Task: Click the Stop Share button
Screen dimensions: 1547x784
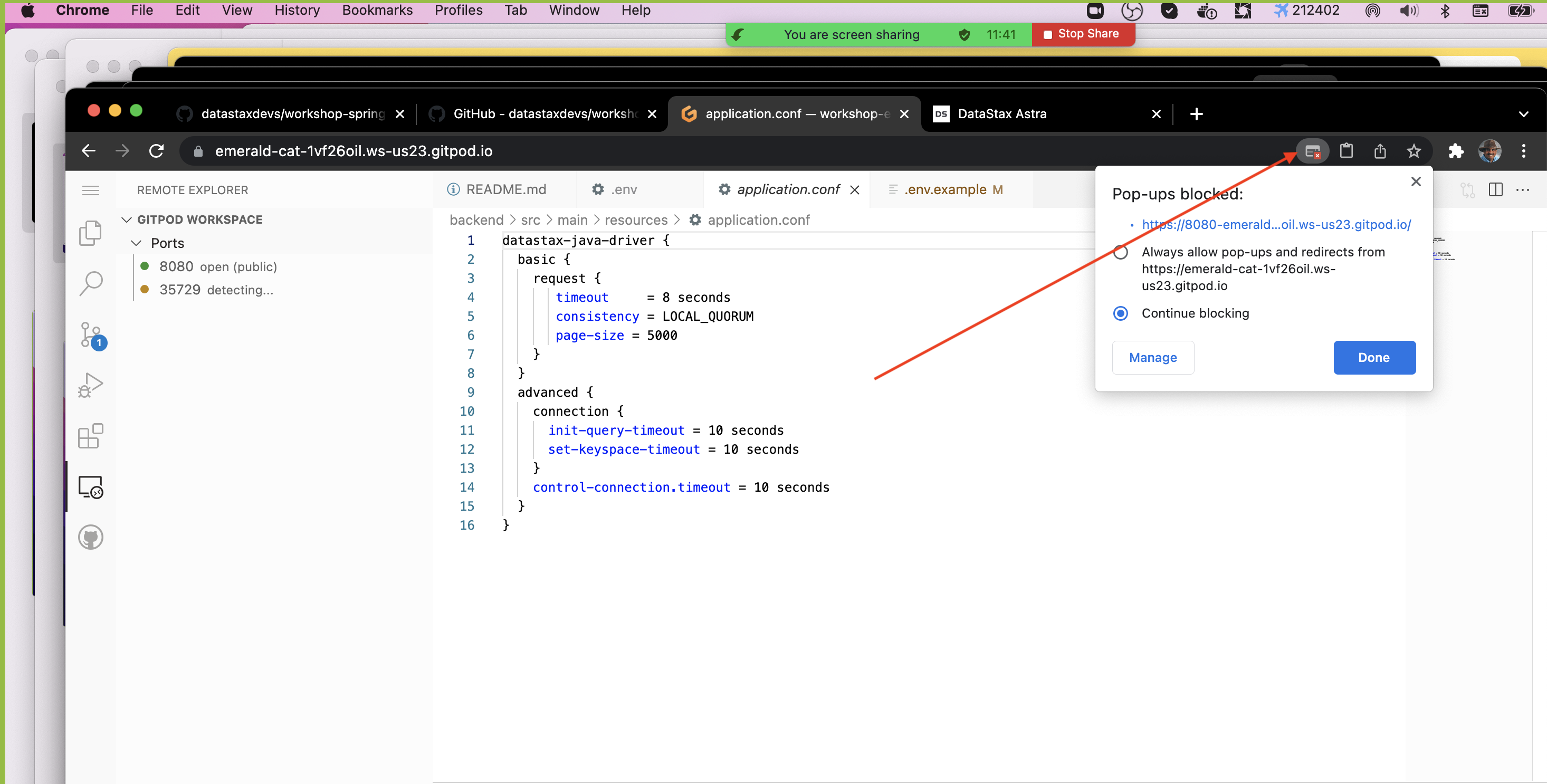Action: click(x=1082, y=34)
